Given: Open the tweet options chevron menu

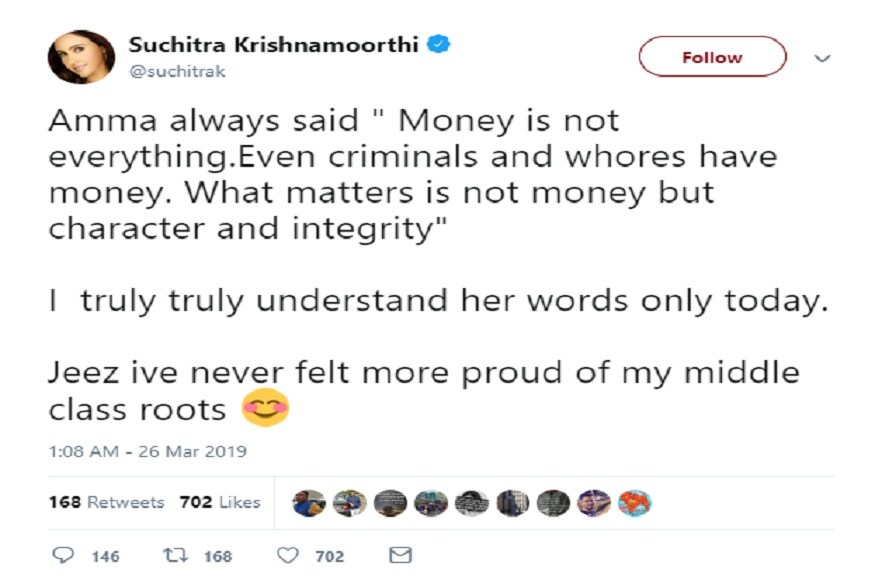Looking at the screenshot, I should 823,58.
